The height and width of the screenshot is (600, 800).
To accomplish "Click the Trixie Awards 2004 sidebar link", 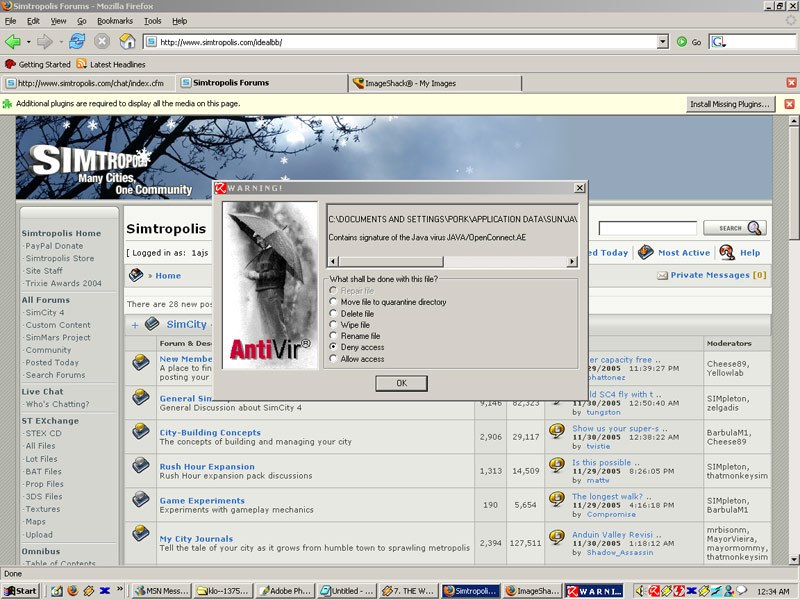I will point(64,283).
